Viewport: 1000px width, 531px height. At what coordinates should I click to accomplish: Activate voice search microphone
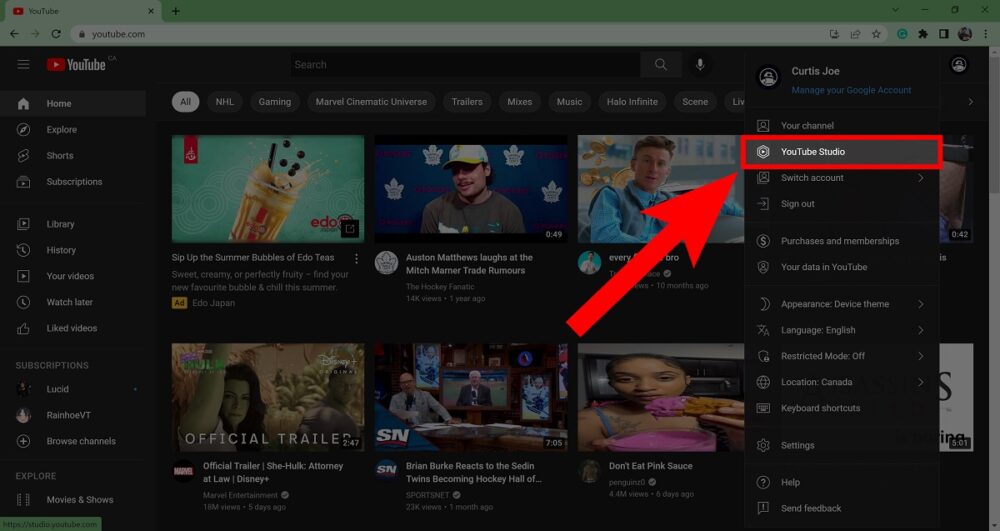(700, 65)
